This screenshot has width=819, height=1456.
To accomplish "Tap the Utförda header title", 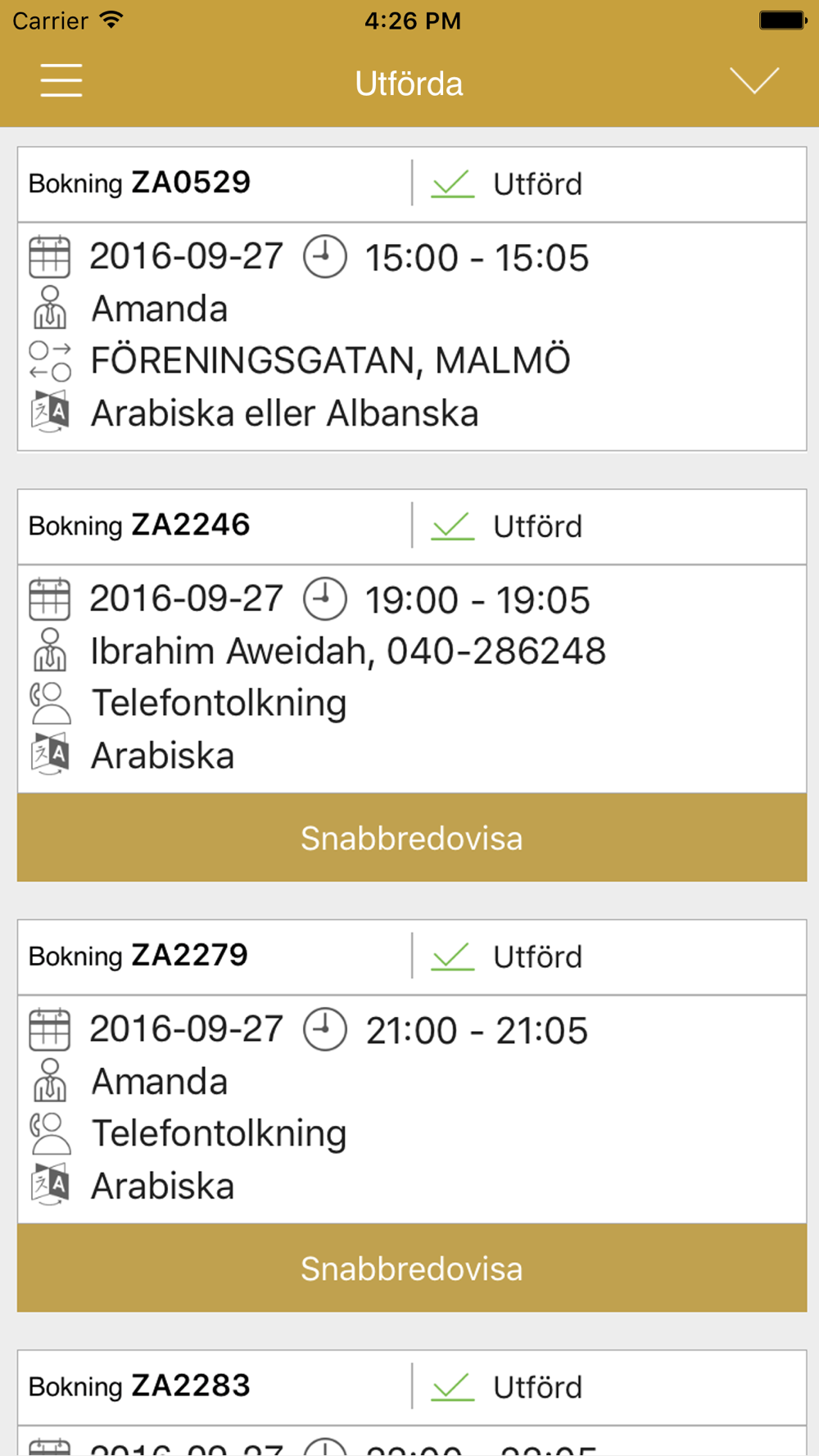I will [x=409, y=84].
